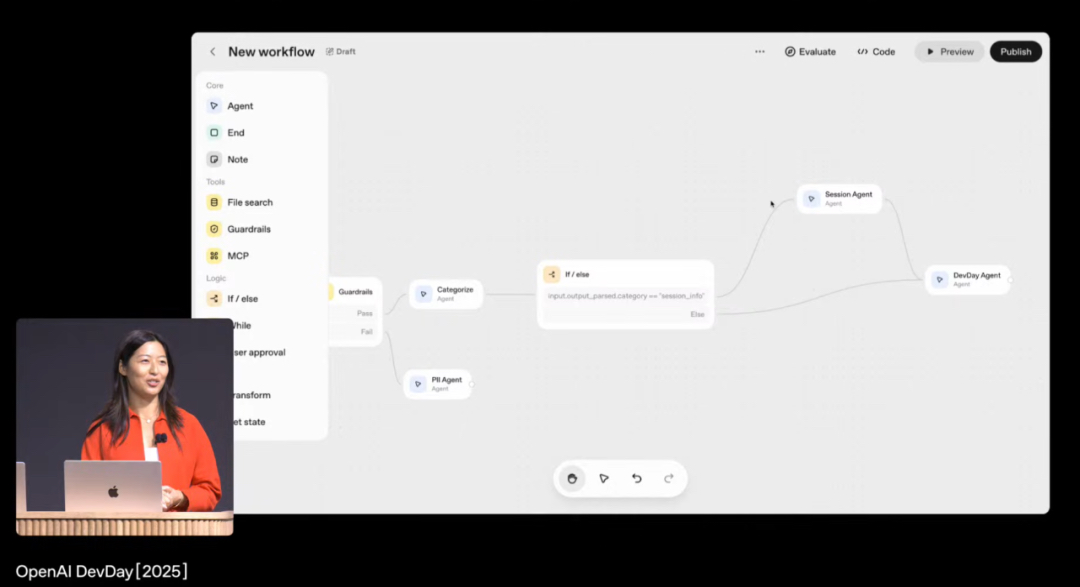Undo the last canvas change

[636, 478]
